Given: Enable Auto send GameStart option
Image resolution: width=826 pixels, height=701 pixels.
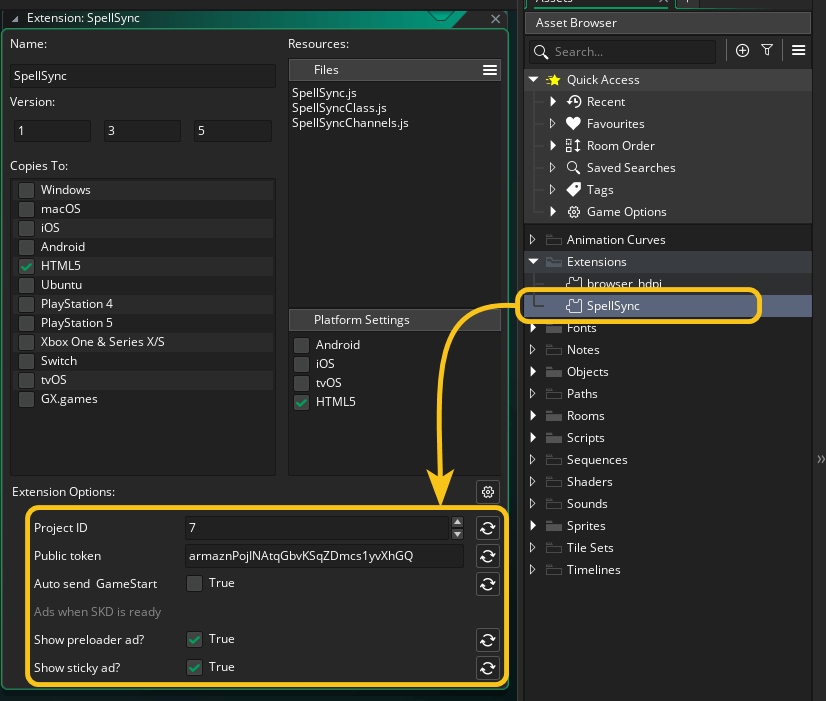Looking at the screenshot, I should [194, 583].
